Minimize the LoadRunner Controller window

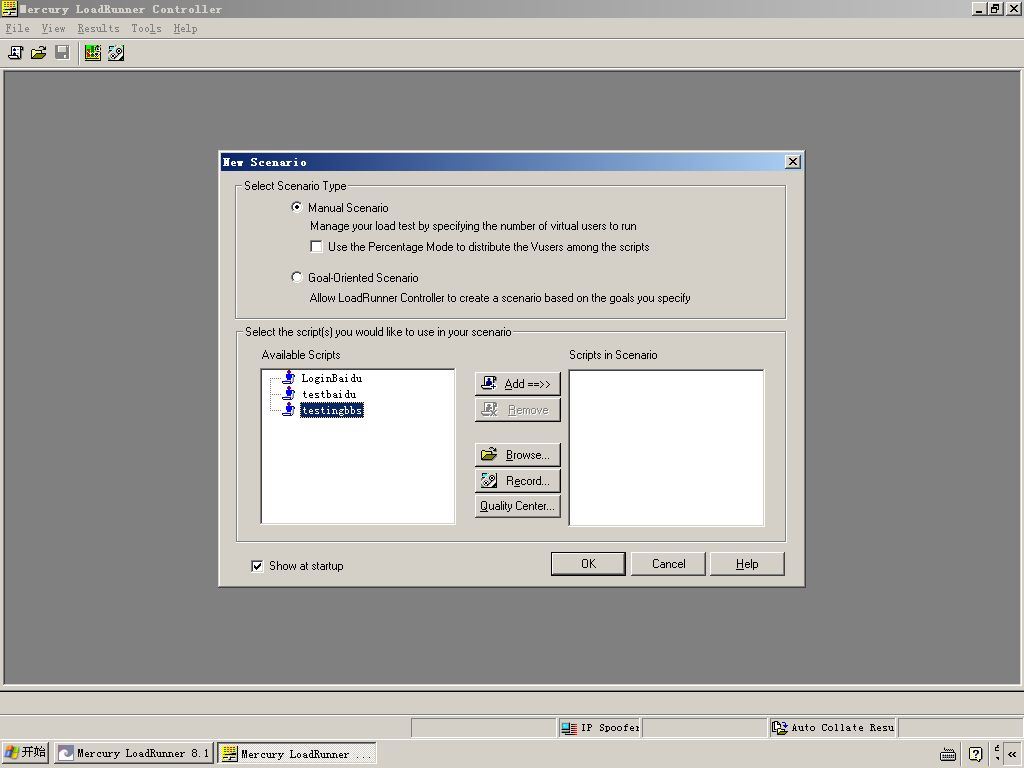[x=979, y=8]
